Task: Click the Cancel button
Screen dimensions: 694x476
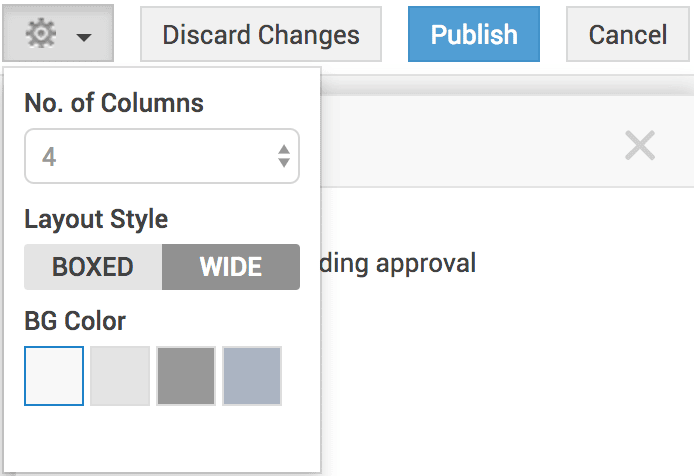Action: (x=628, y=35)
